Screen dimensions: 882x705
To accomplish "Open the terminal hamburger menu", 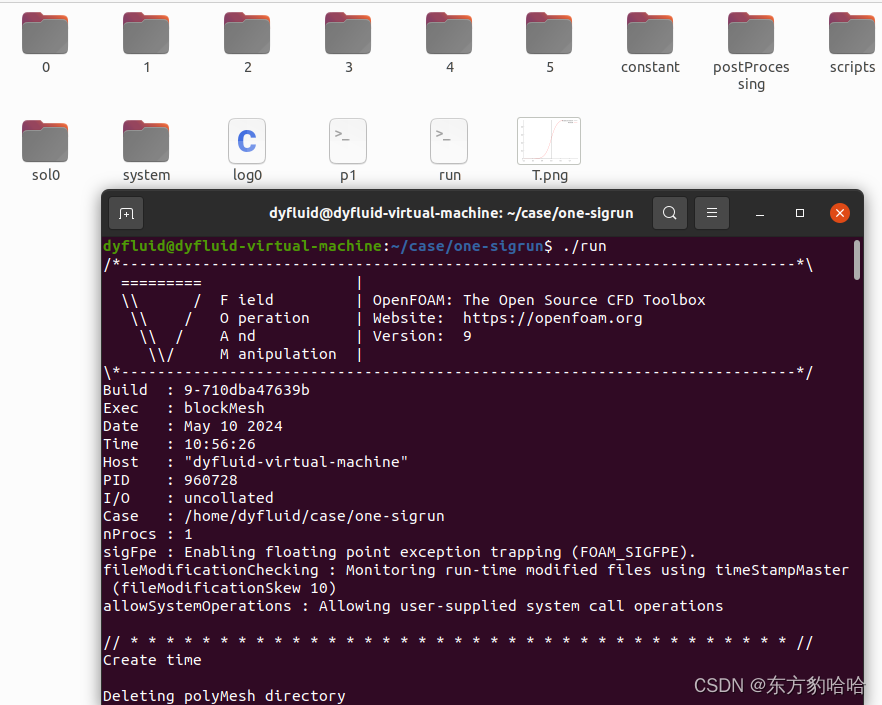I will point(712,213).
